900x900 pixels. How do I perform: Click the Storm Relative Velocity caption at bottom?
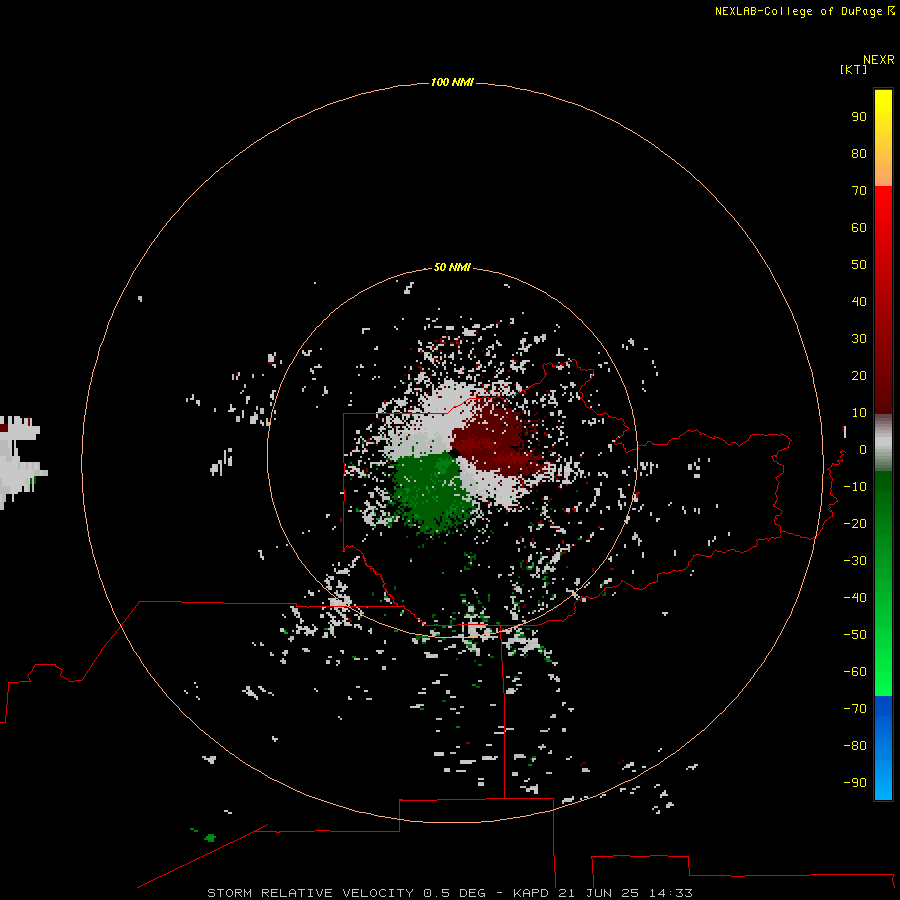[x=450, y=893]
